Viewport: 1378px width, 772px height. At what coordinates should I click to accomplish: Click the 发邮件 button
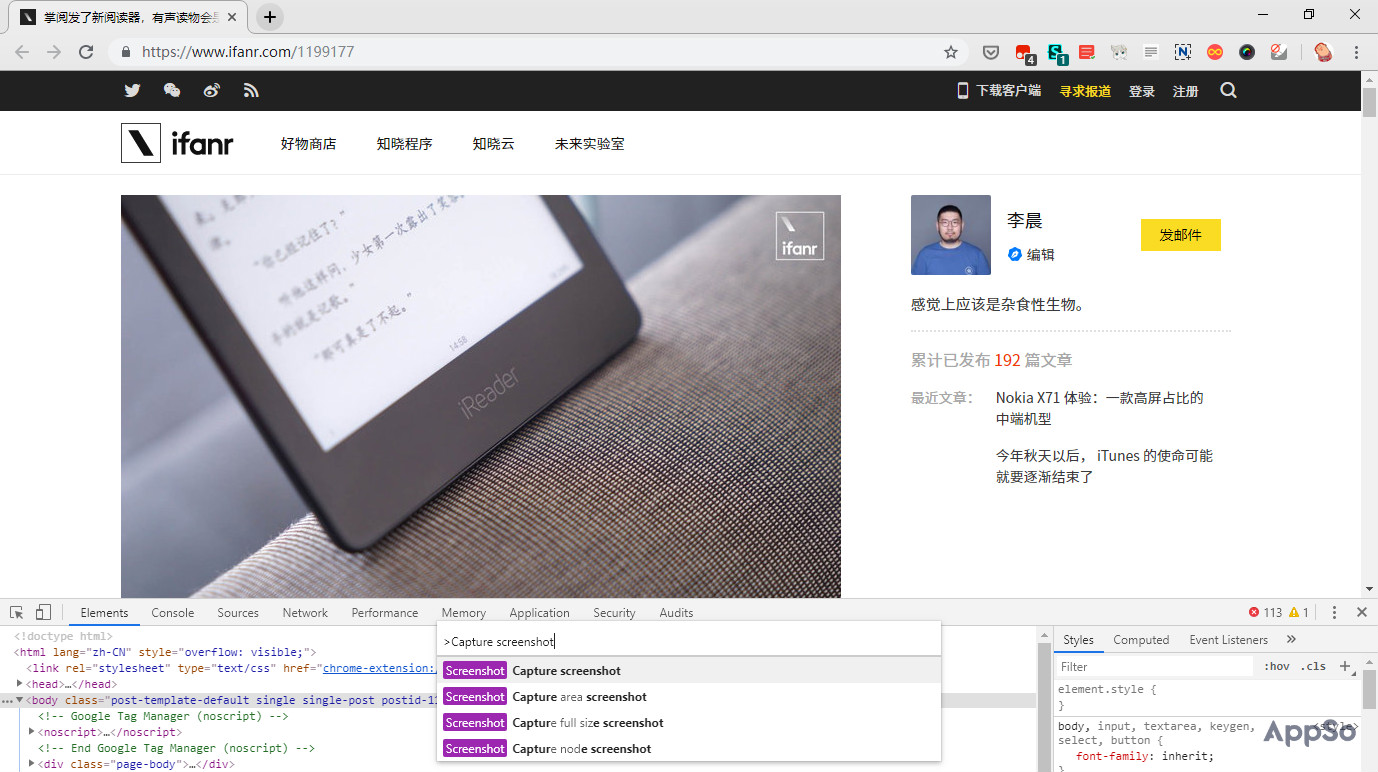click(x=1180, y=234)
